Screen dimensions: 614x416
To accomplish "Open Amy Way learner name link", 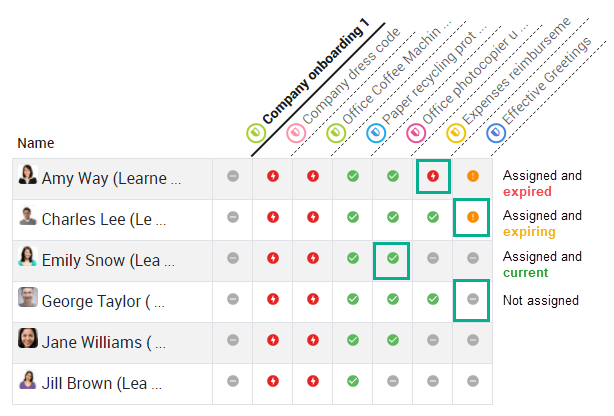I will pos(112,179).
